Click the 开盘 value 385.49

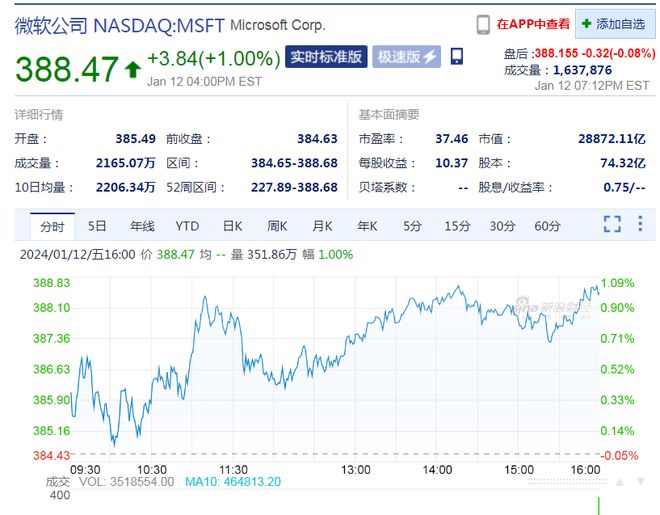[136, 138]
